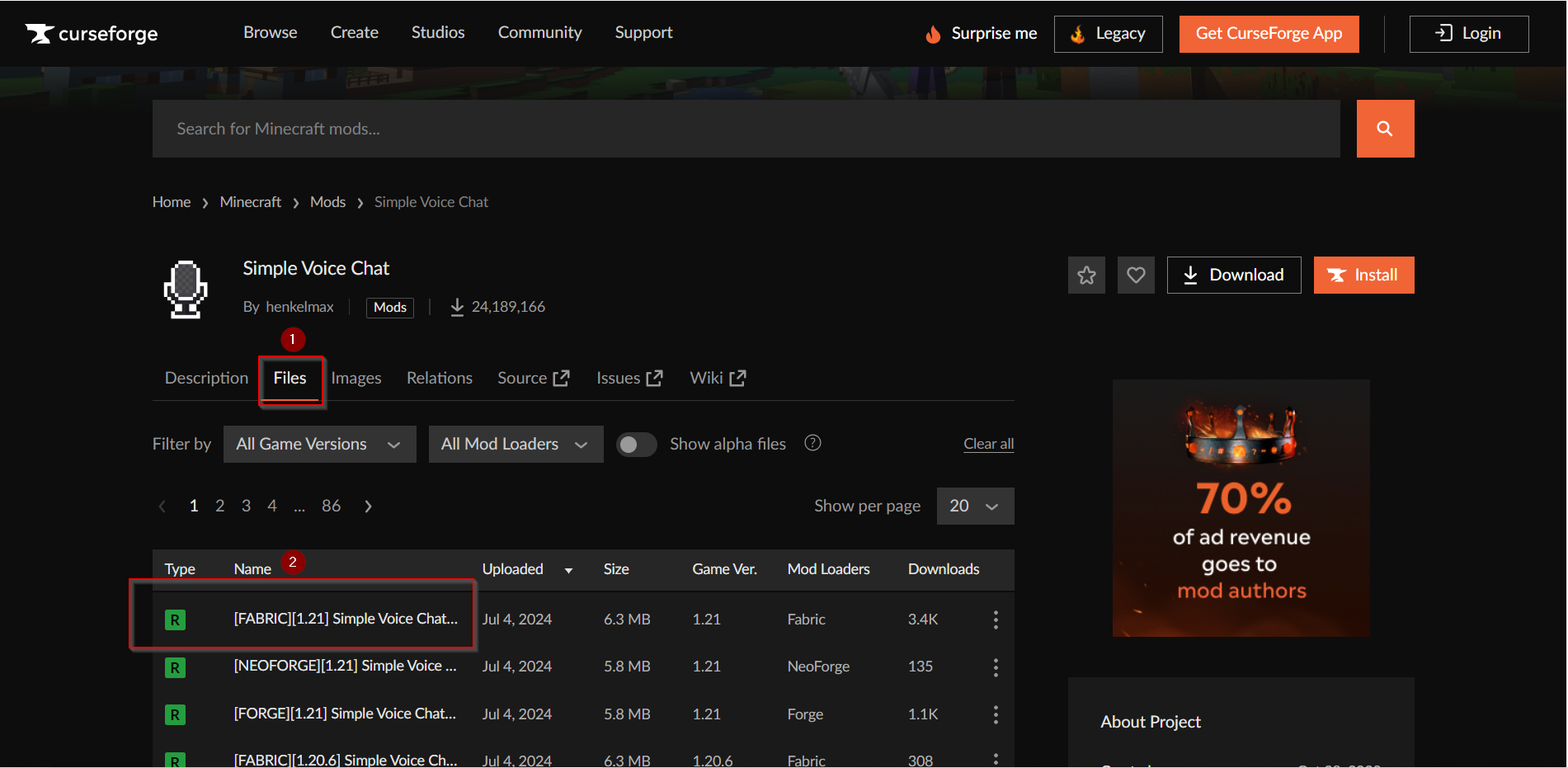Click the orange Install button
Image resolution: width=1568 pixels, height=768 pixels.
[1364, 275]
